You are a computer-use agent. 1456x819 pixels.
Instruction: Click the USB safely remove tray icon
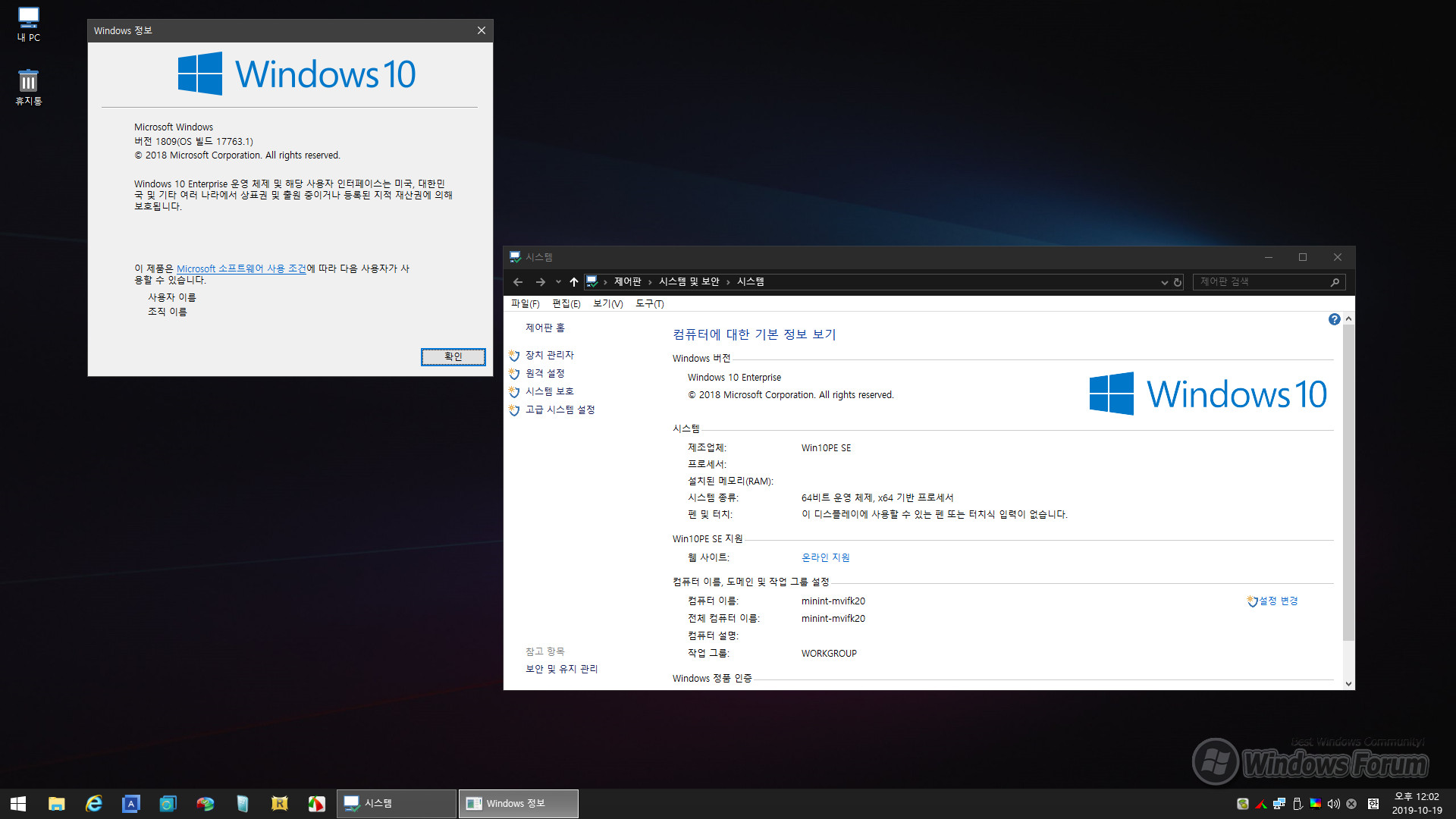pos(1297,804)
